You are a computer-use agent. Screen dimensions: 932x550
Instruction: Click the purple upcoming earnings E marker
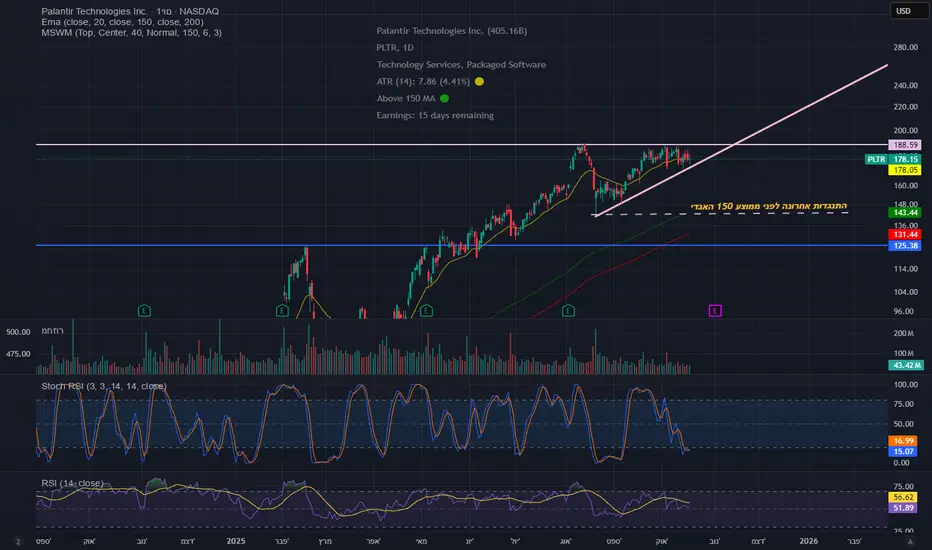click(x=715, y=310)
